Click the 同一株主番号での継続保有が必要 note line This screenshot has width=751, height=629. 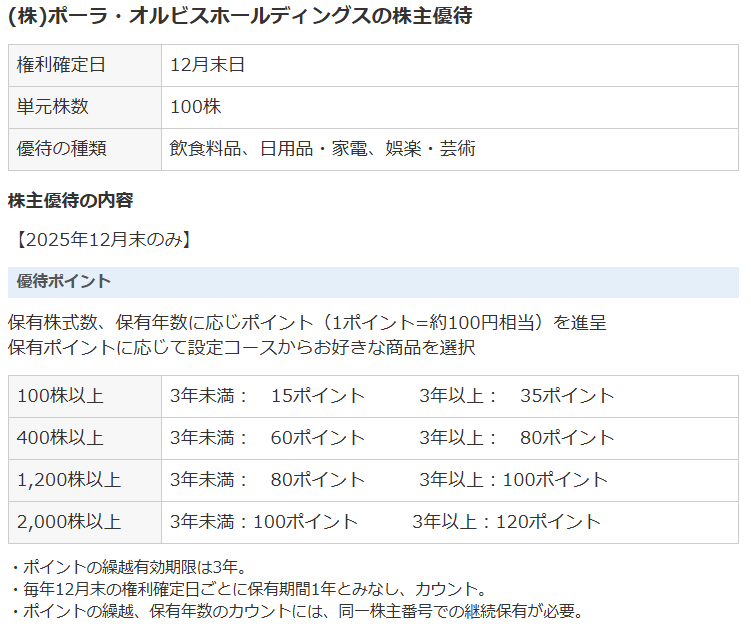pos(294,611)
